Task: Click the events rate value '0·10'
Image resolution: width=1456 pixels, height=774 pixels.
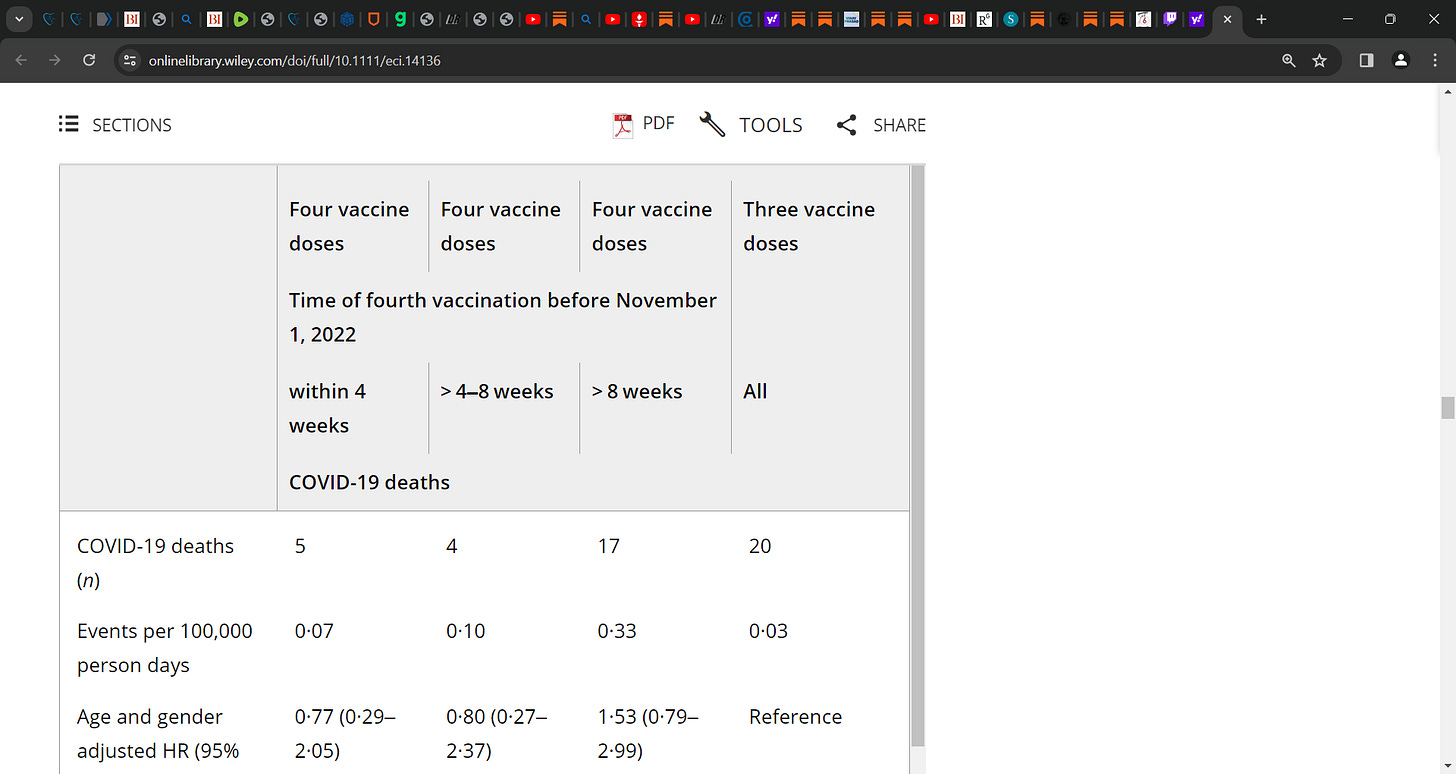Action: (466, 631)
